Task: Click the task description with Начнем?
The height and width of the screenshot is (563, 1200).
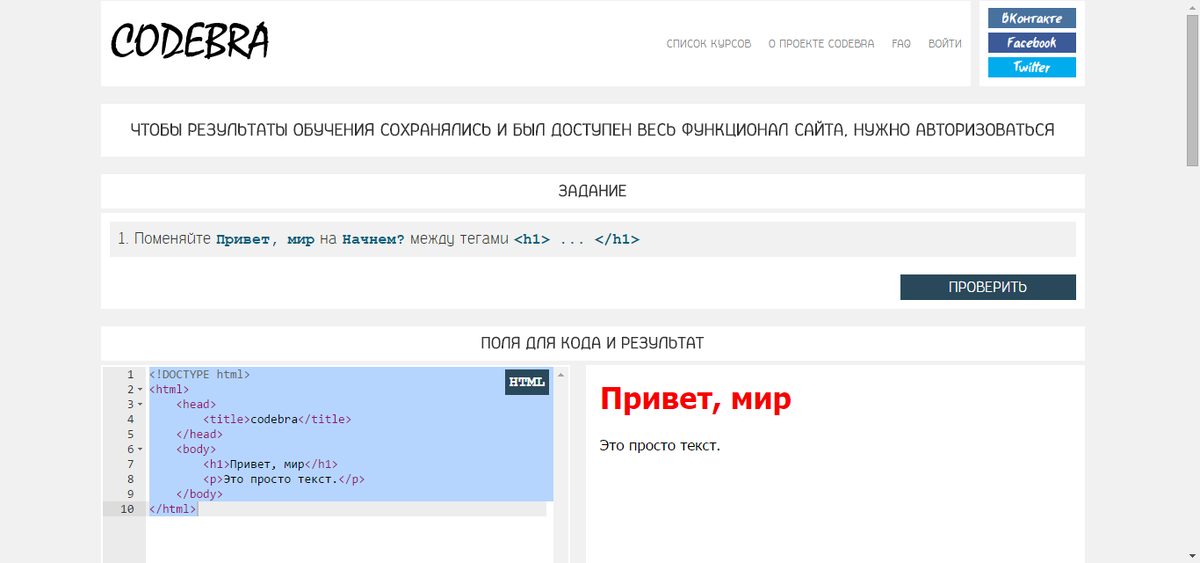Action: [x=593, y=239]
